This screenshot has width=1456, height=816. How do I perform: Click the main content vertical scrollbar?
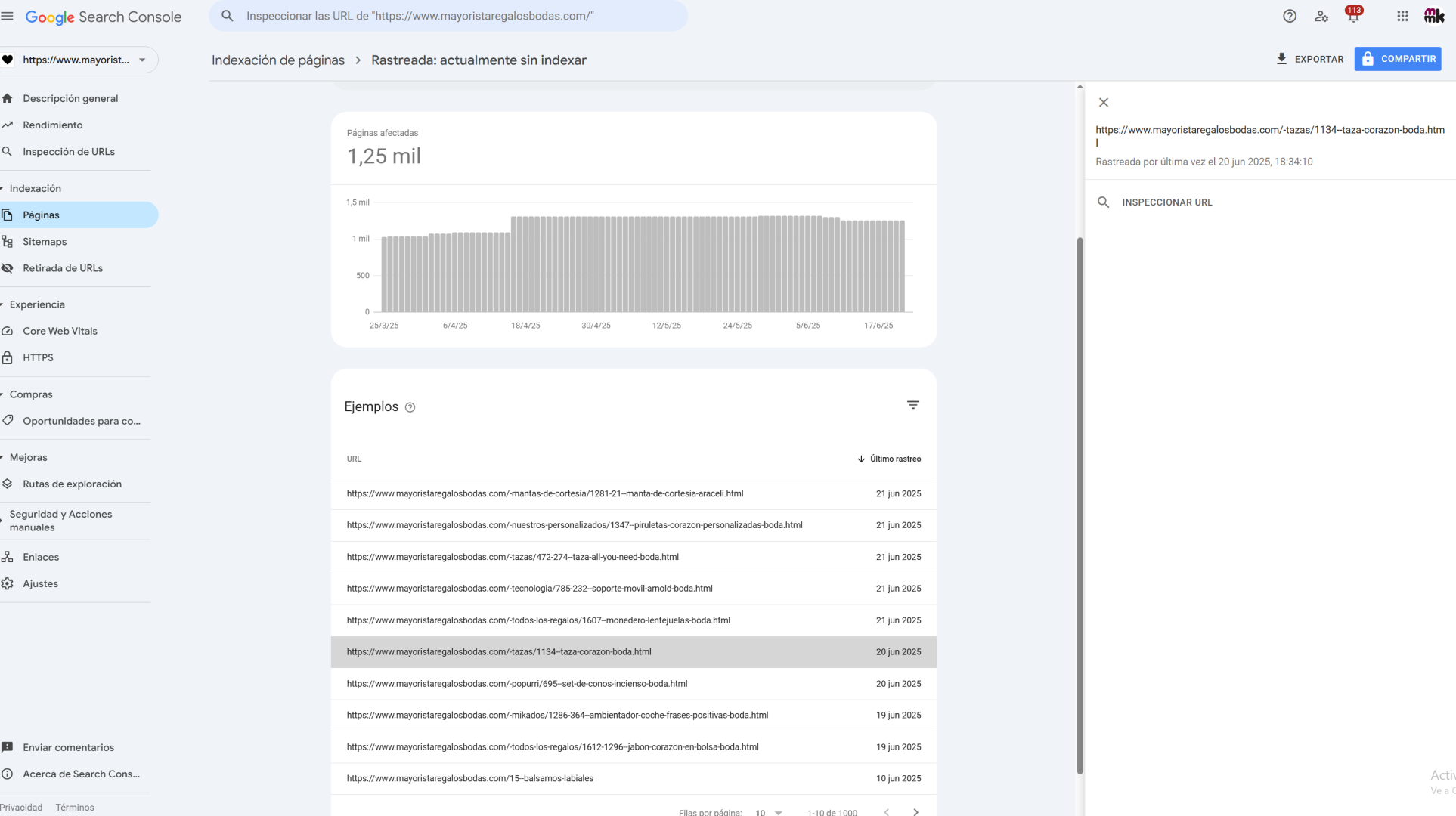(1080, 506)
